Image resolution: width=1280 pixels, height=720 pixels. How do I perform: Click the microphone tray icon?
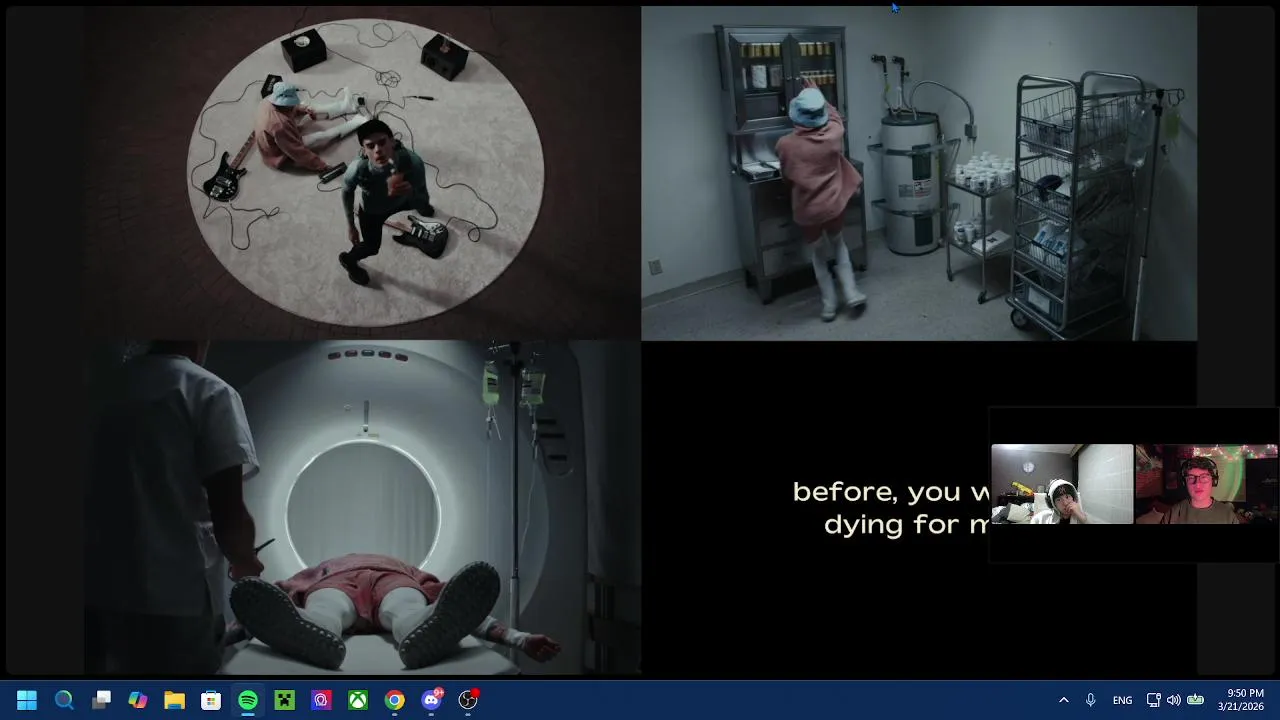point(1091,700)
